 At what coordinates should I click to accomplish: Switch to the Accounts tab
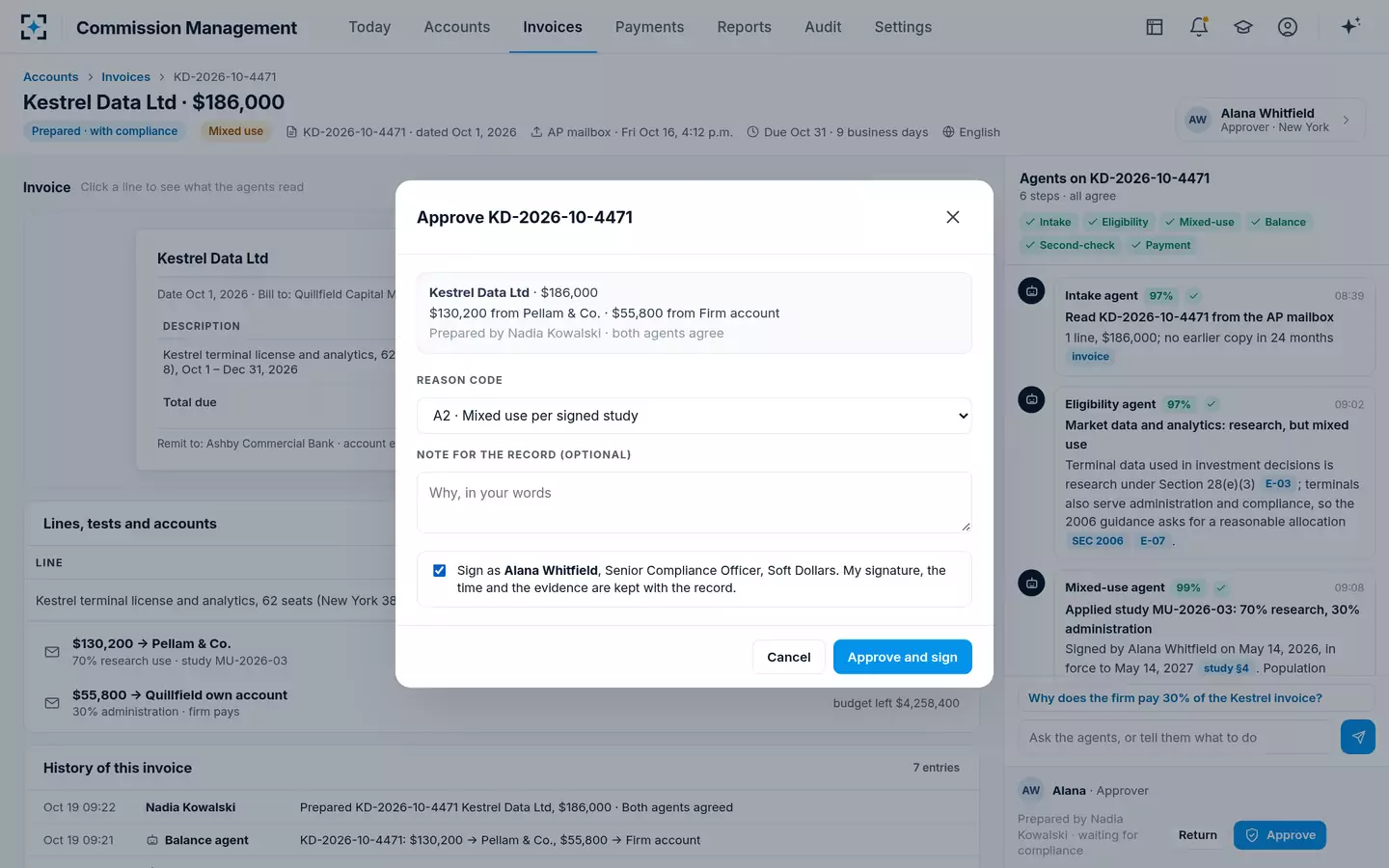point(457,27)
